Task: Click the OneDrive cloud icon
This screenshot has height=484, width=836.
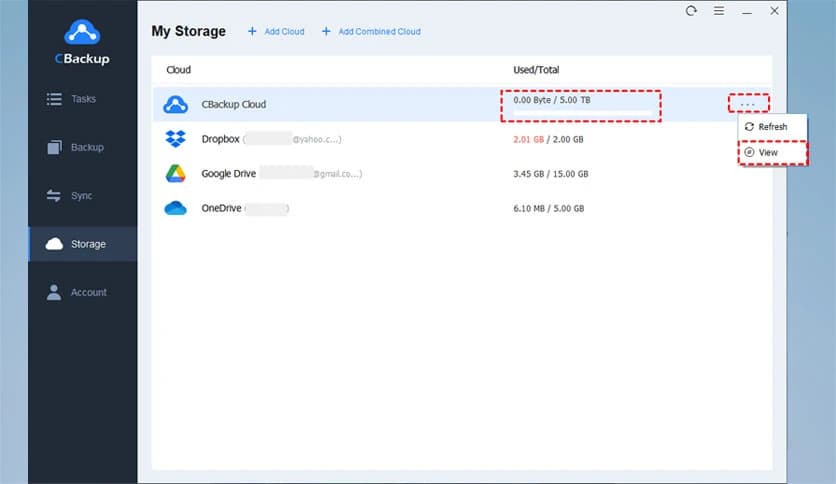Action: point(175,208)
